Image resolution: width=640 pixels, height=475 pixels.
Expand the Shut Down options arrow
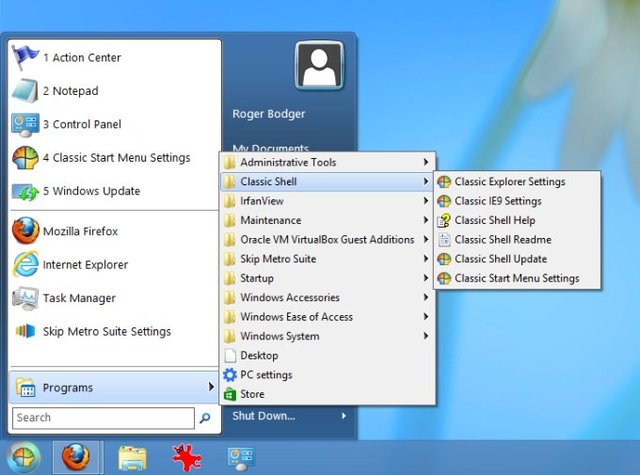click(344, 416)
